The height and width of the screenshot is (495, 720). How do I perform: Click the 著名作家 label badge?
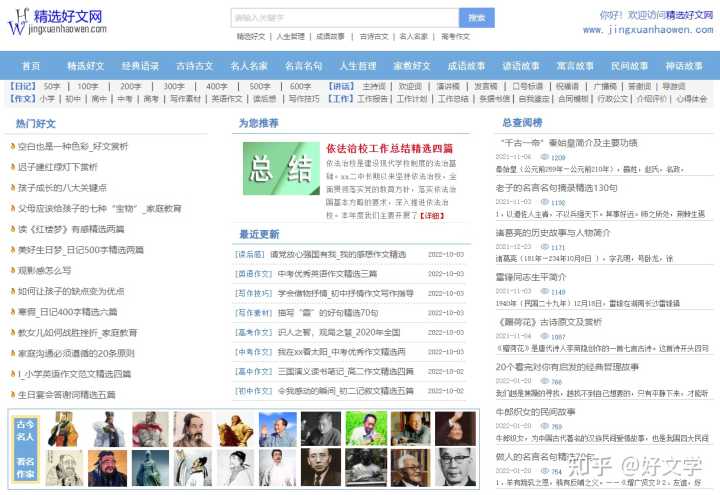(x=26, y=467)
